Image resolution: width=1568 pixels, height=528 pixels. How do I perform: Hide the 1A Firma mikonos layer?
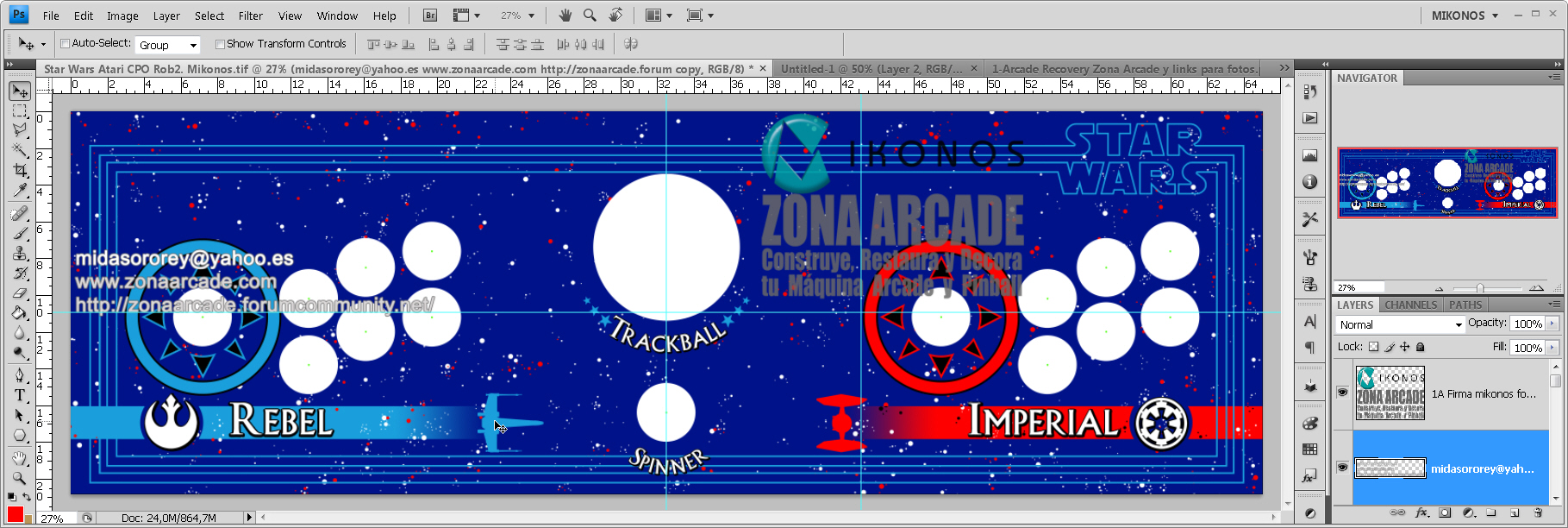coord(1342,393)
